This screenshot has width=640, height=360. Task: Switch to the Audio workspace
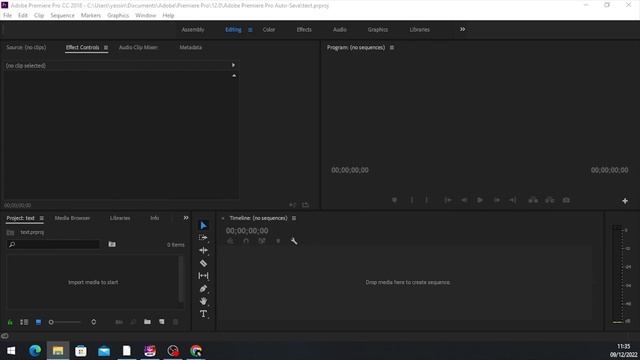click(x=340, y=29)
